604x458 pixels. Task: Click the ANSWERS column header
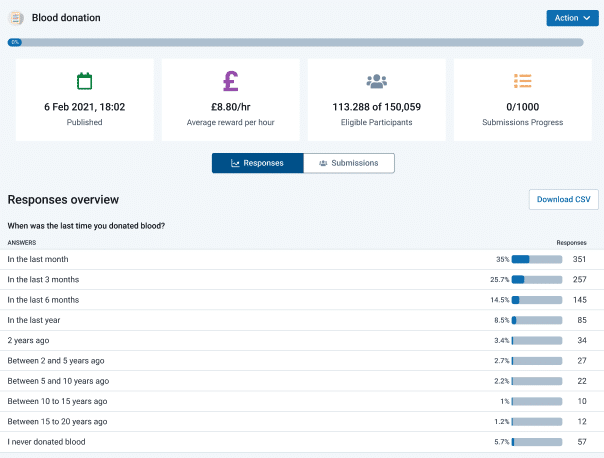22,243
